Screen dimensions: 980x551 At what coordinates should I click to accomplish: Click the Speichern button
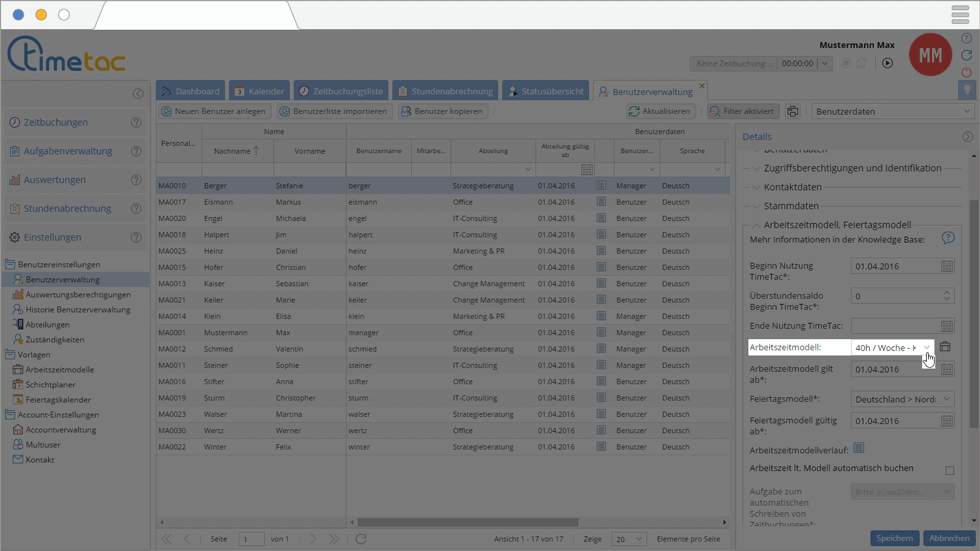click(x=894, y=538)
